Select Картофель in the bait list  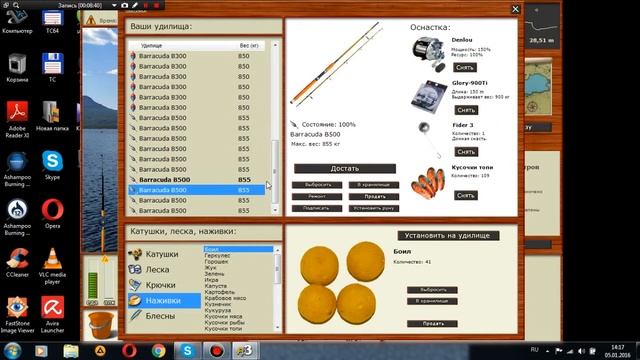238,292
